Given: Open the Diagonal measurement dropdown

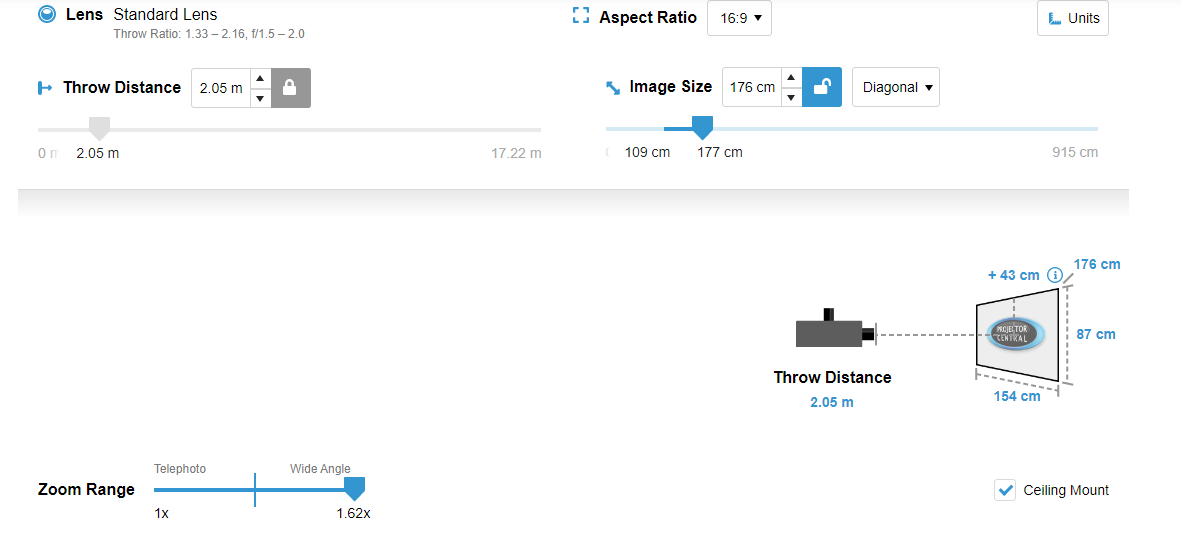Looking at the screenshot, I should (x=895, y=87).
